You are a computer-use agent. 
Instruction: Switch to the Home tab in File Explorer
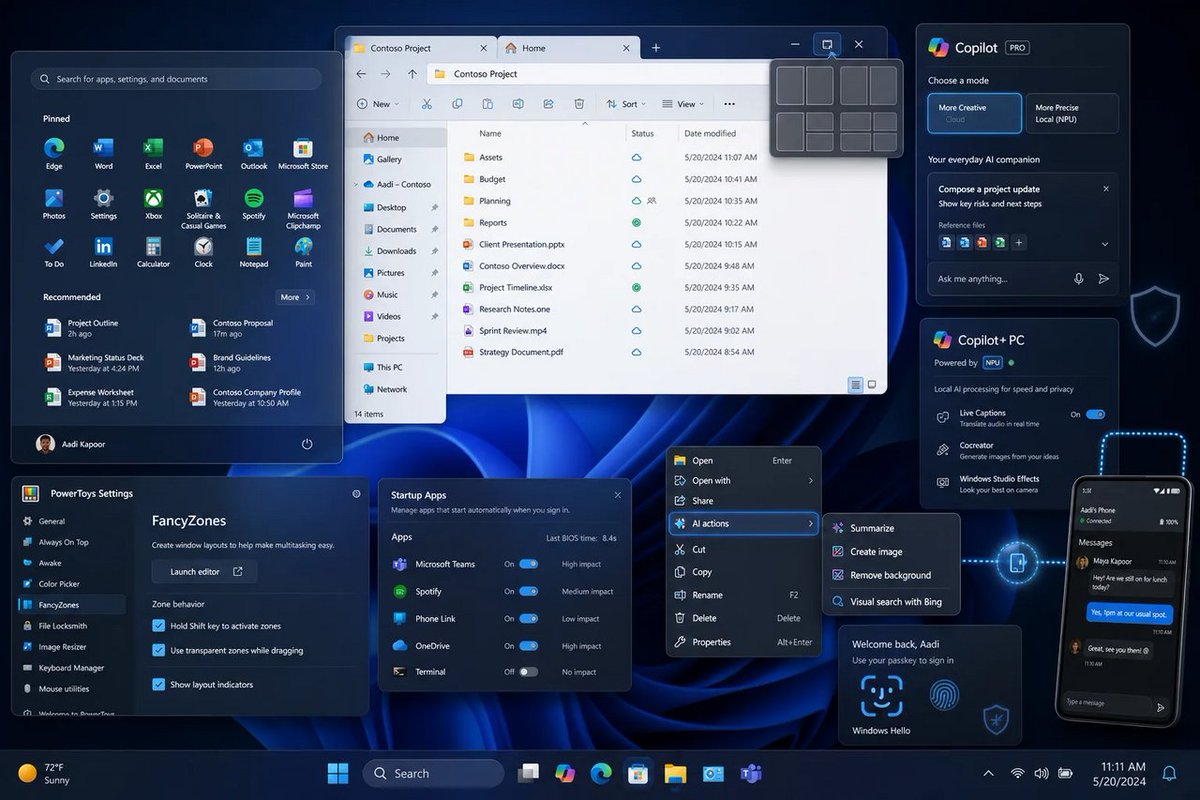coord(568,47)
